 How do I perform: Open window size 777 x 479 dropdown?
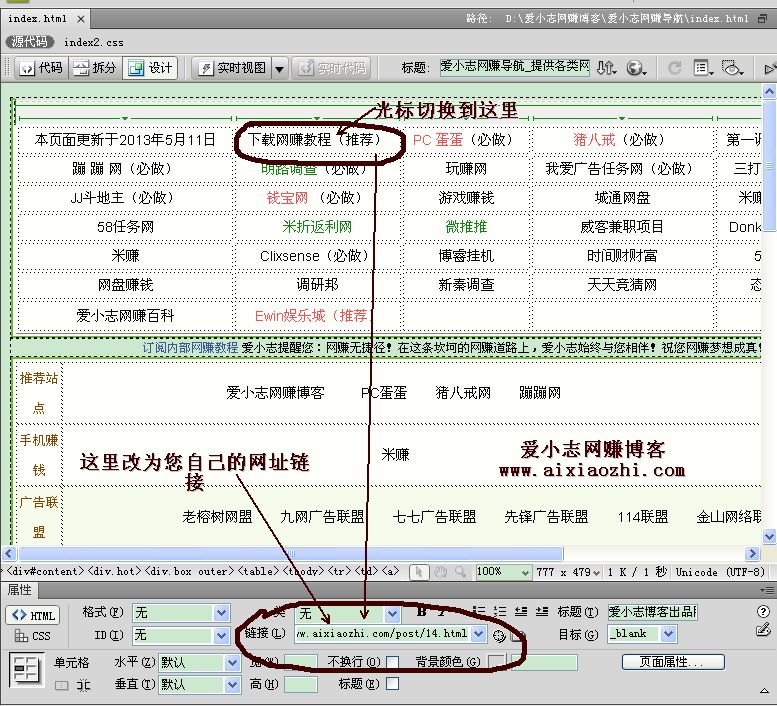point(568,572)
